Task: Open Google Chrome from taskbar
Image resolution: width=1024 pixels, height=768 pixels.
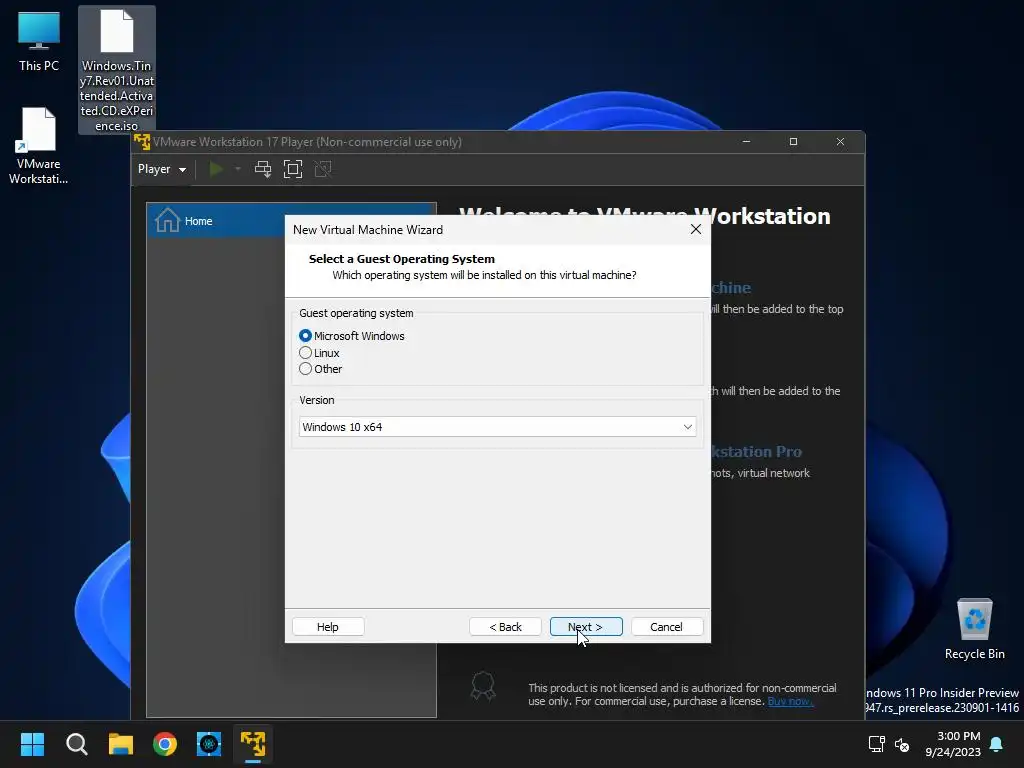Action: pyautogui.click(x=165, y=744)
